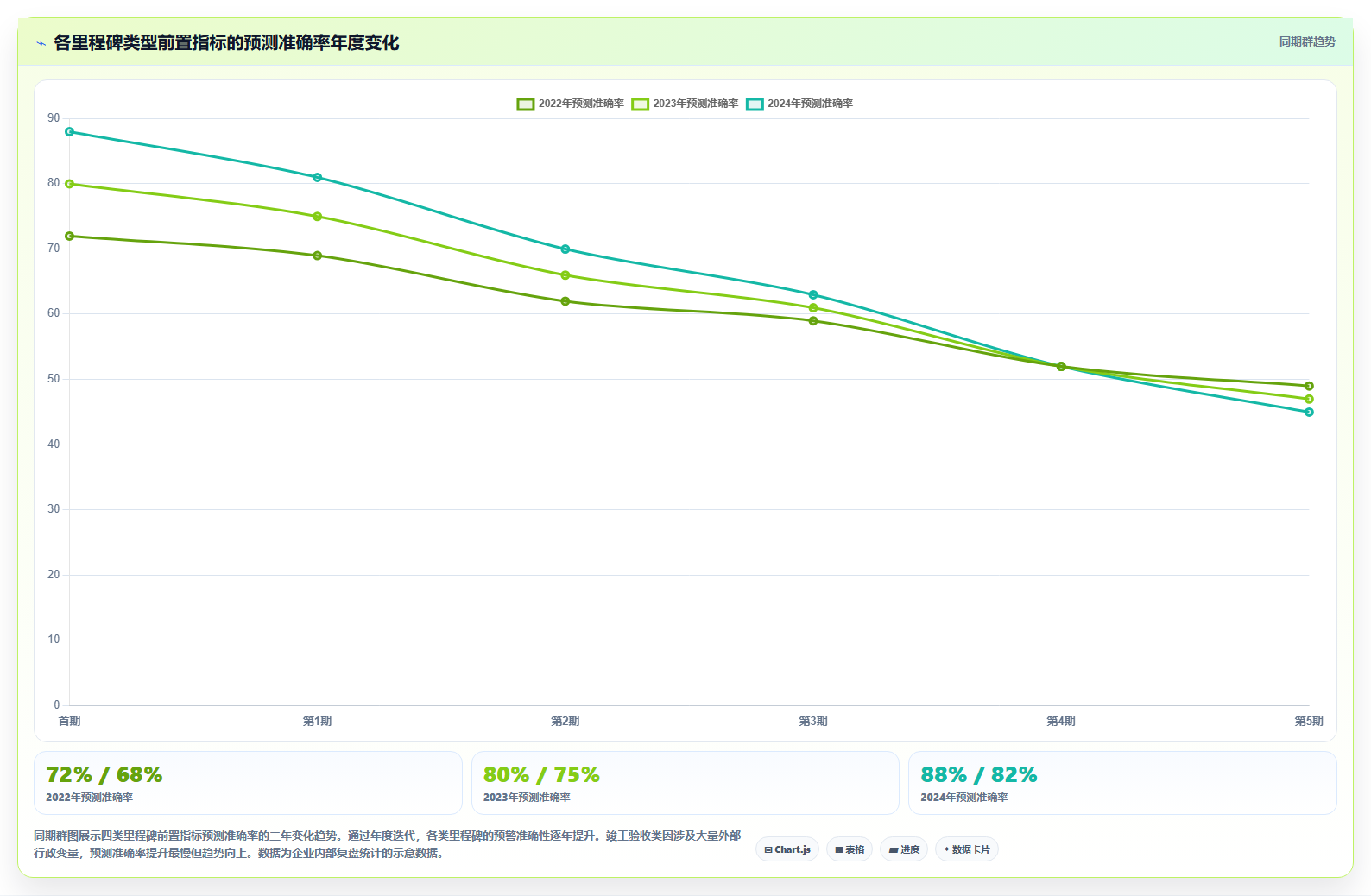Screen dimensions: 1371x896
Task: Toggle the 2023年预测准确率 legend series
Action: coord(685,104)
